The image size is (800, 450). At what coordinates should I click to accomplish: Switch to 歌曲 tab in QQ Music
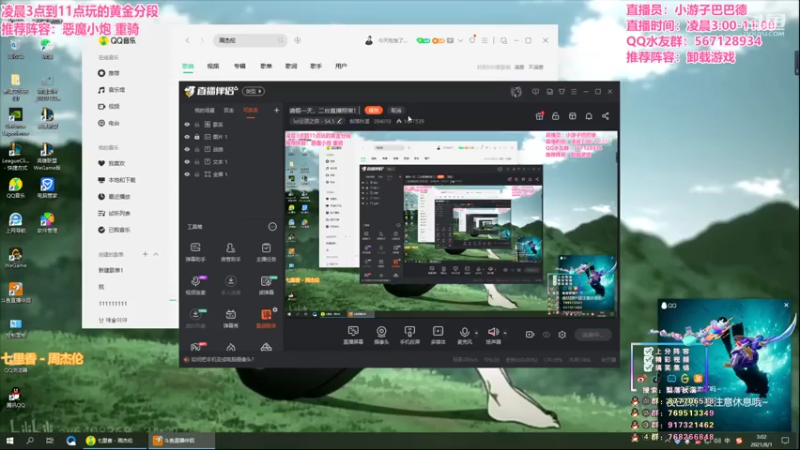coord(188,66)
